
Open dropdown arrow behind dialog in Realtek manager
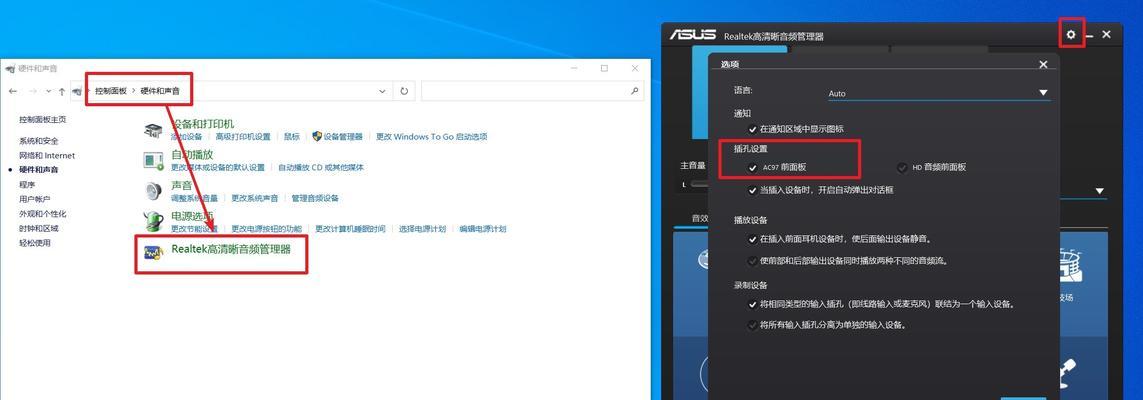(1099, 191)
